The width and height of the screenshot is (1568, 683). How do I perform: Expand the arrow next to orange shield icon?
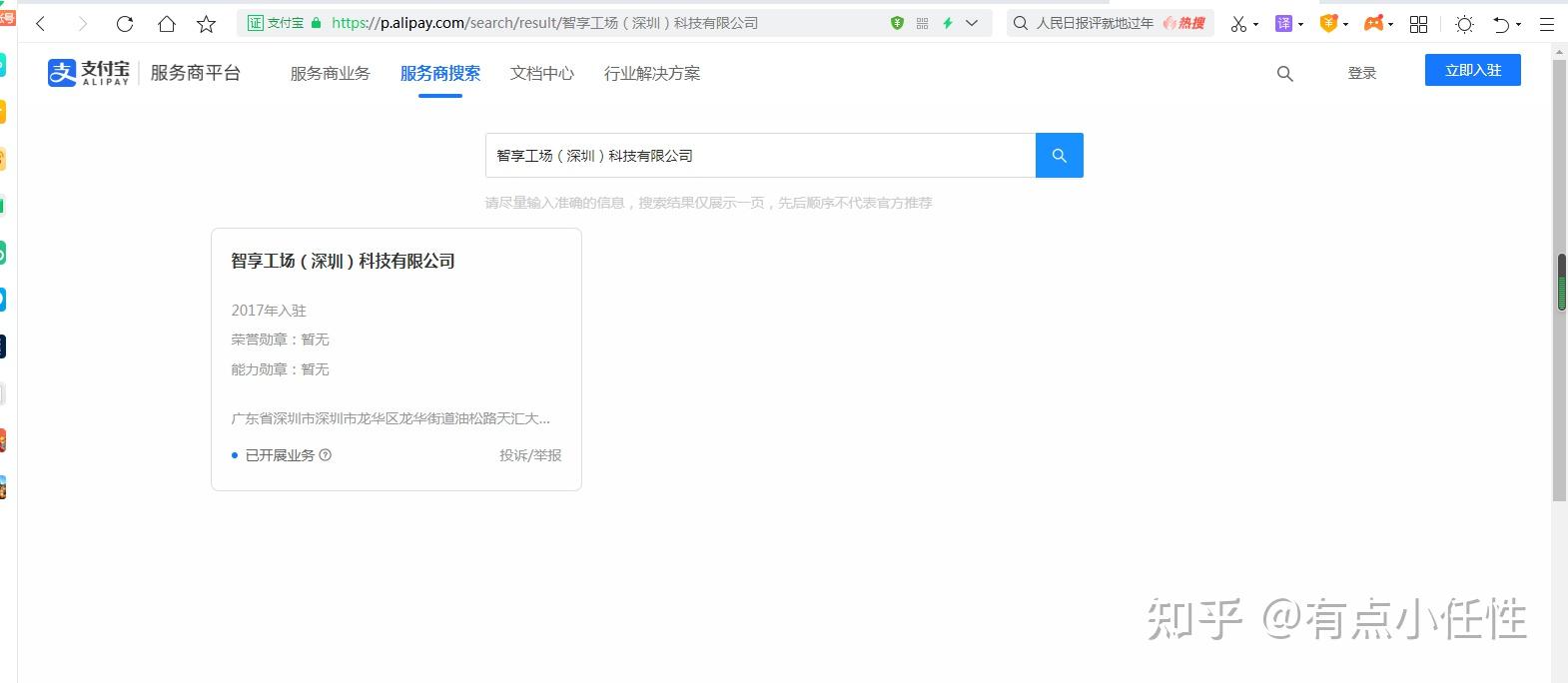[1345, 24]
